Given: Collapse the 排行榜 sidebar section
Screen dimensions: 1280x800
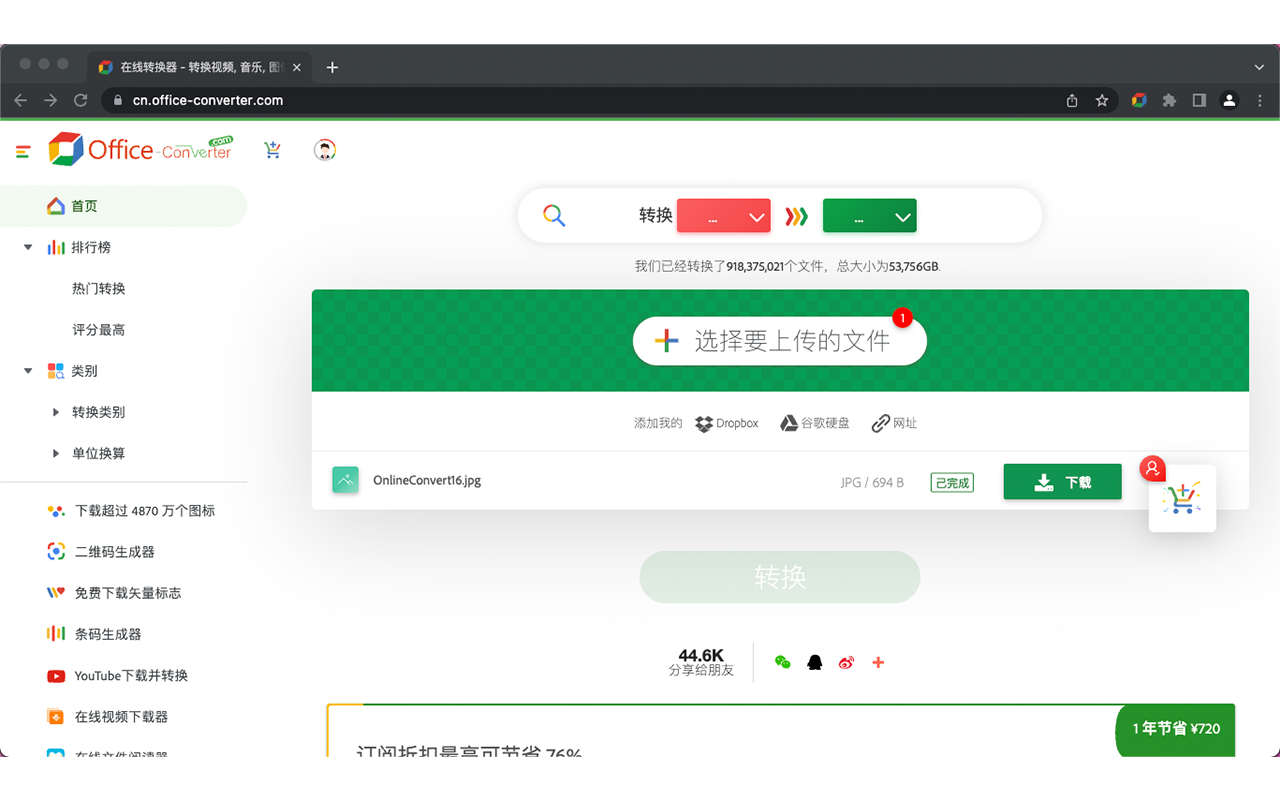Looking at the screenshot, I should [x=28, y=247].
